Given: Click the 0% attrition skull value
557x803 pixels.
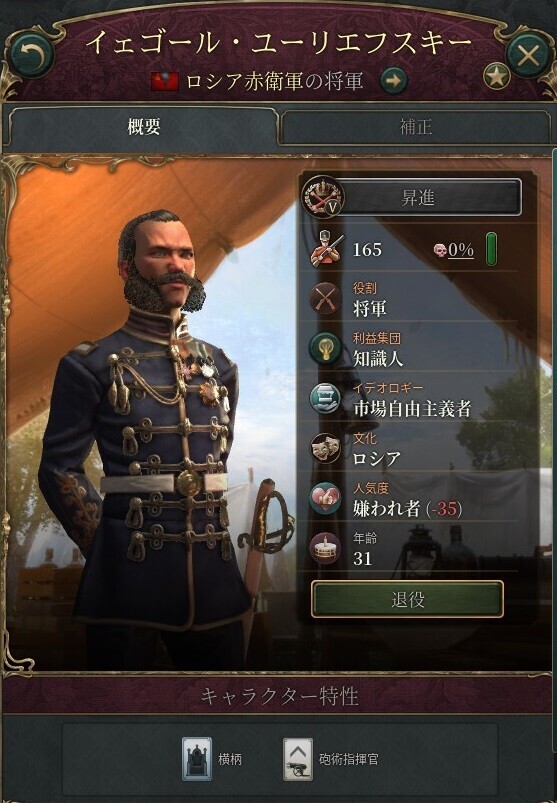Looking at the screenshot, I should 454,250.
